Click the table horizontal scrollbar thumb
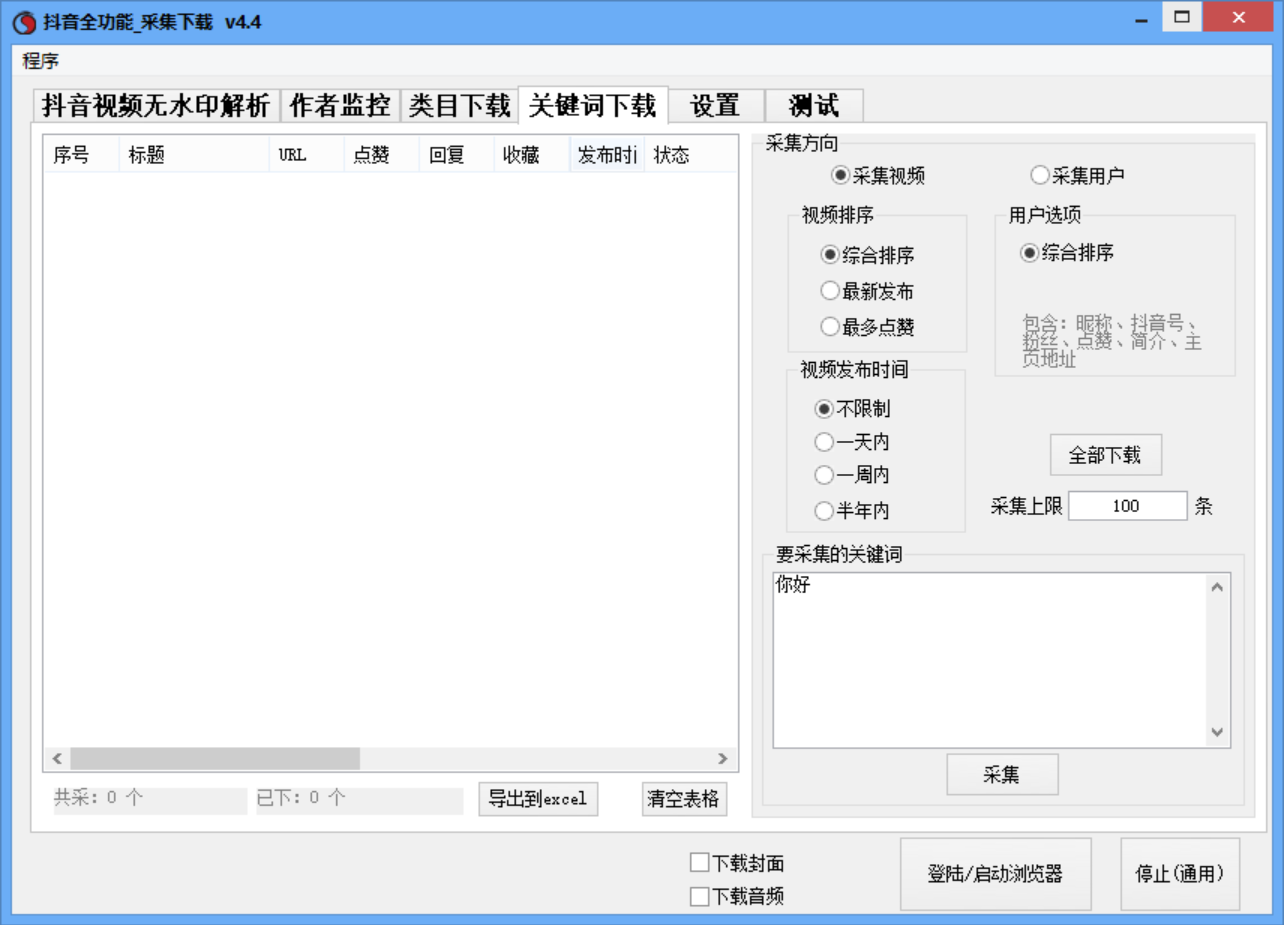Viewport: 1284px width, 925px height. click(214, 759)
